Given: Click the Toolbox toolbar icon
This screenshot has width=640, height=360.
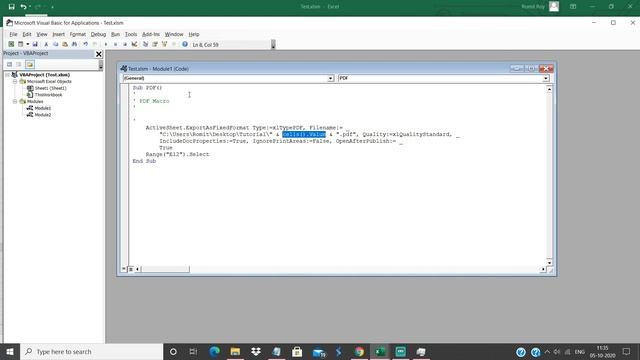Looking at the screenshot, I should [x=174, y=44].
